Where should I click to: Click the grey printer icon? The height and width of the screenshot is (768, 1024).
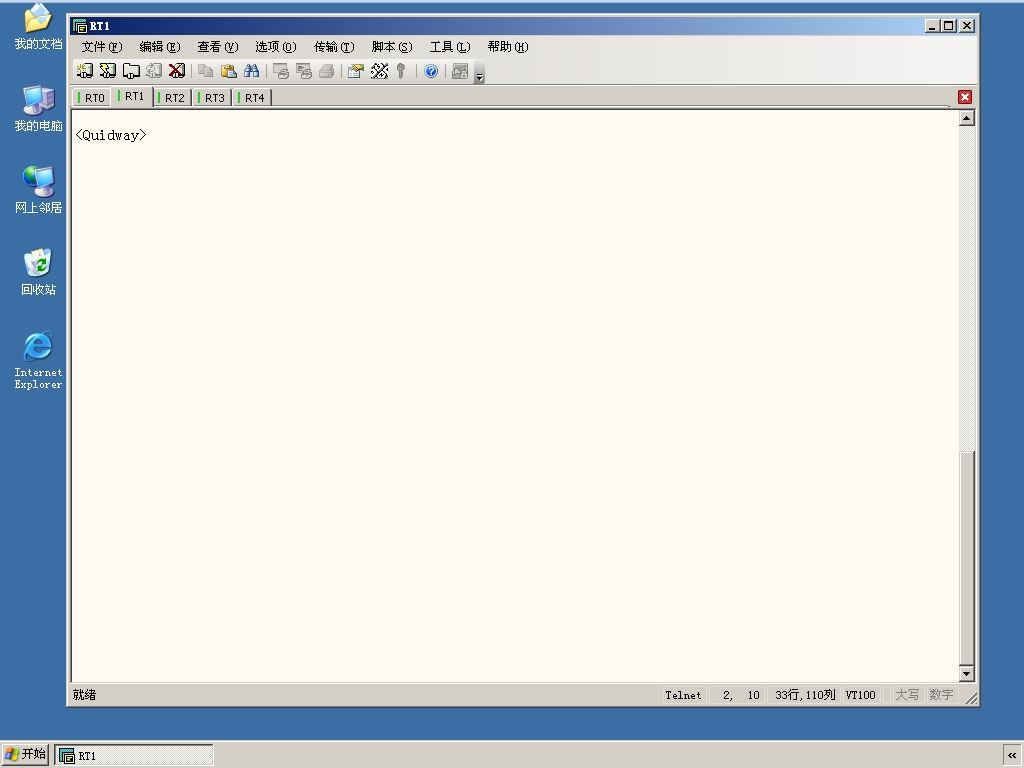click(x=327, y=71)
